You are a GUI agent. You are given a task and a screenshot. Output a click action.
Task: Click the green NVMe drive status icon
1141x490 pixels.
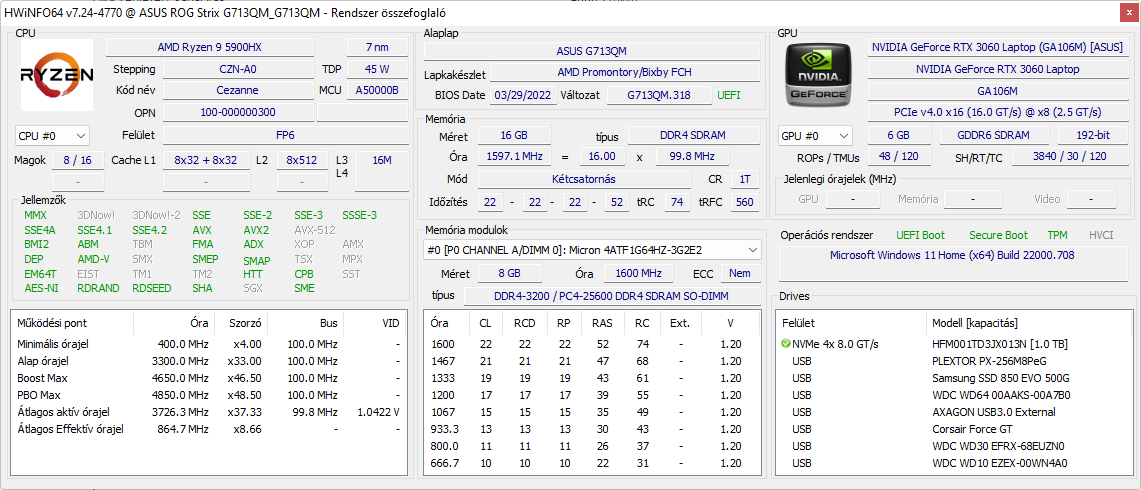point(785,344)
